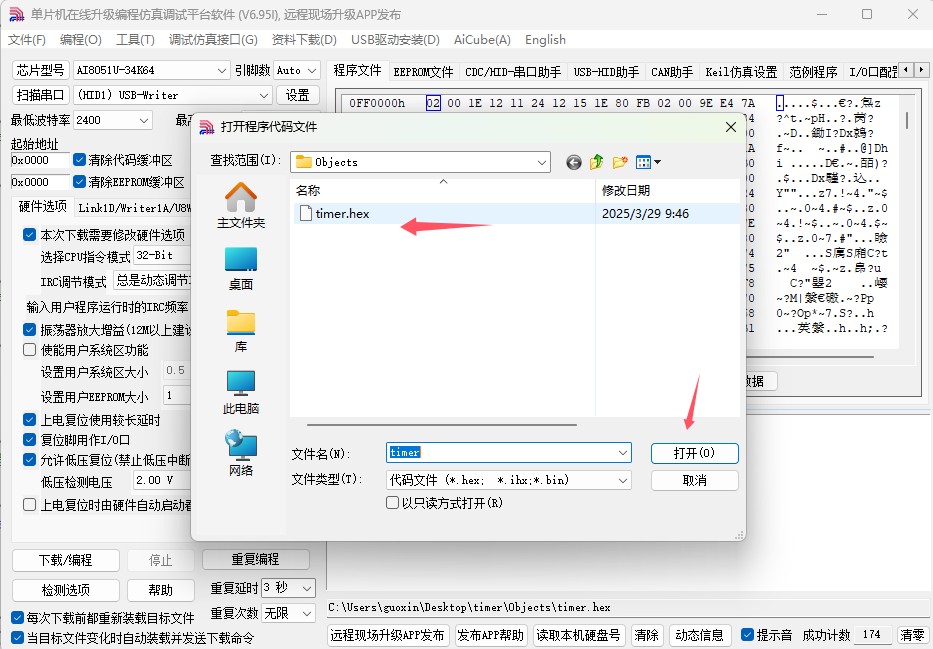933x649 pixels.
Task: Toggle clear EEPROM buffer checkbox
Action: 80,182
